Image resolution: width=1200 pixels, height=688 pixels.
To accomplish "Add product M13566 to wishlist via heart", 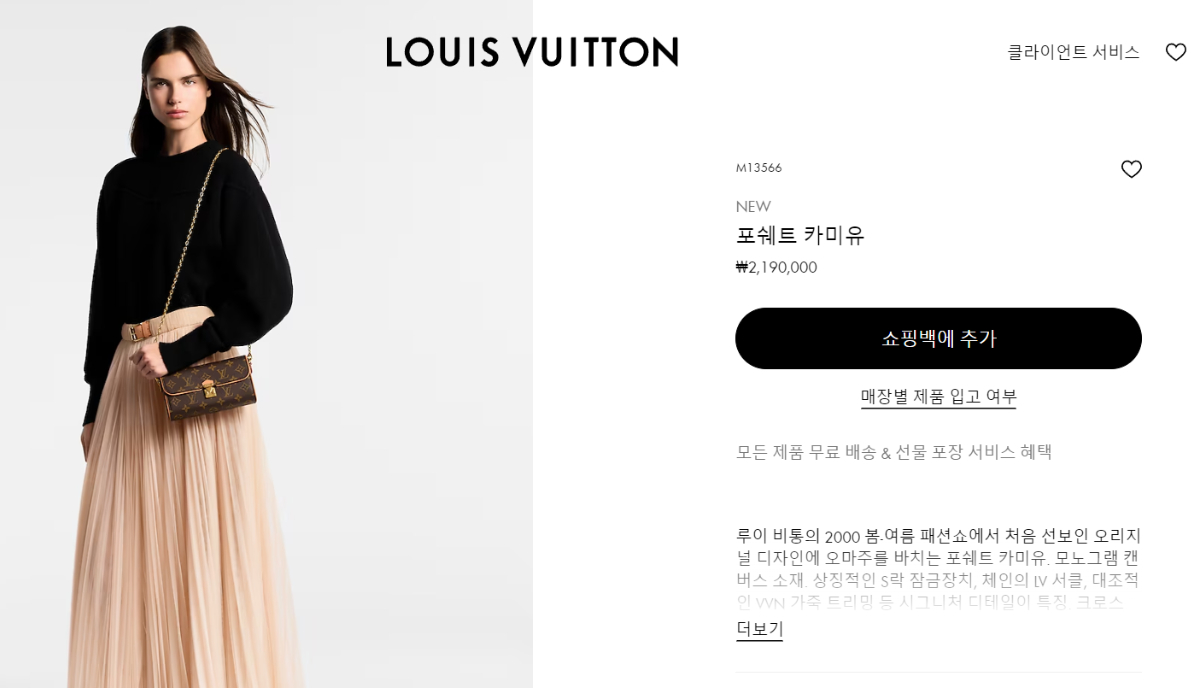I will [x=1131, y=169].
